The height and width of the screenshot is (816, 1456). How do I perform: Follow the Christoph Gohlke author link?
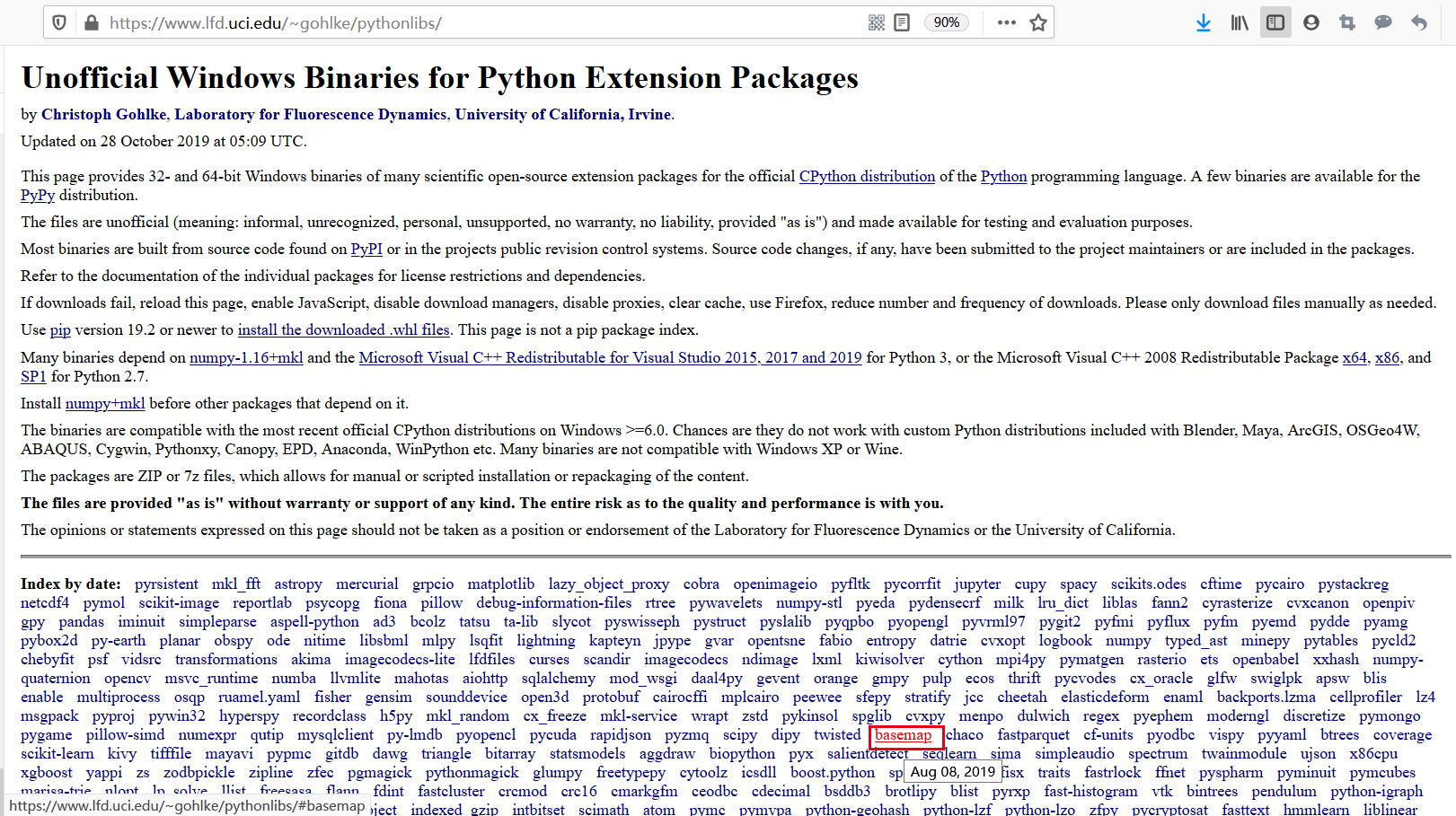[x=103, y=114]
